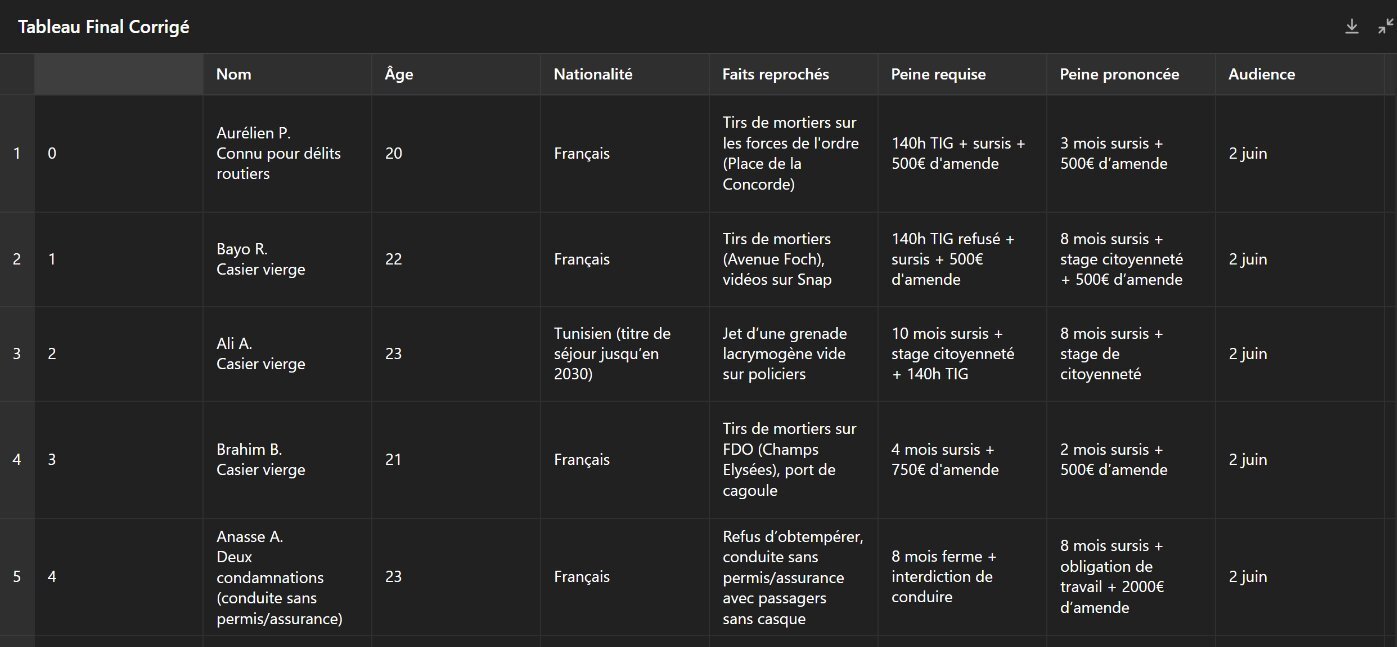This screenshot has height=647, width=1397.
Task: Click the Aurélien P. name cell
Action: point(287,153)
